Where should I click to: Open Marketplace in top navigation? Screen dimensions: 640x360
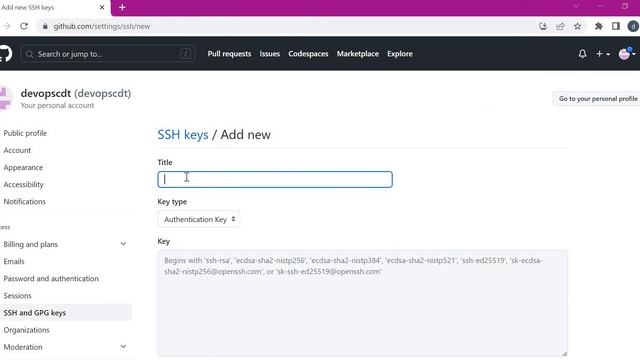(x=358, y=53)
